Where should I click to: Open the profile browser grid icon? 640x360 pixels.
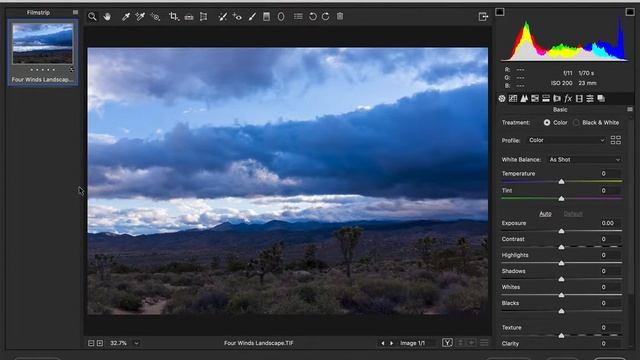click(616, 140)
